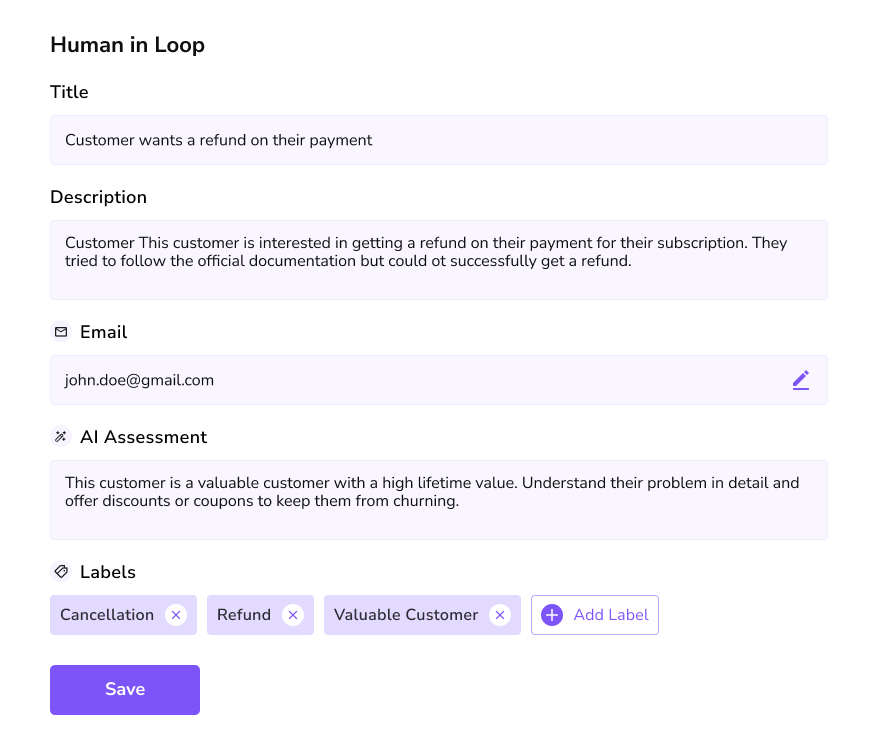Click the Add Label button text
The height and width of the screenshot is (748, 878).
611,615
